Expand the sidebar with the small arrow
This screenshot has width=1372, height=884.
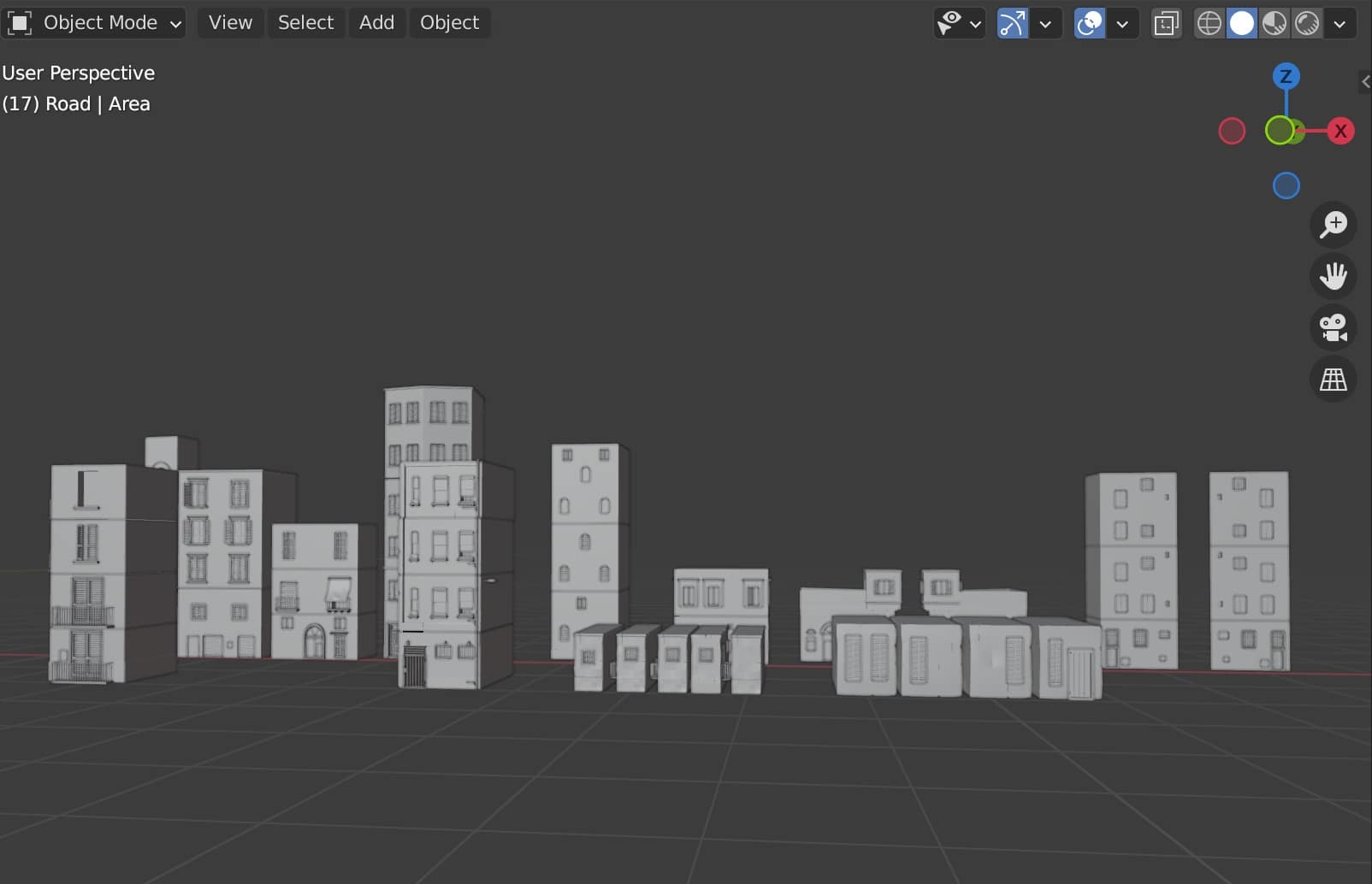tap(1365, 81)
